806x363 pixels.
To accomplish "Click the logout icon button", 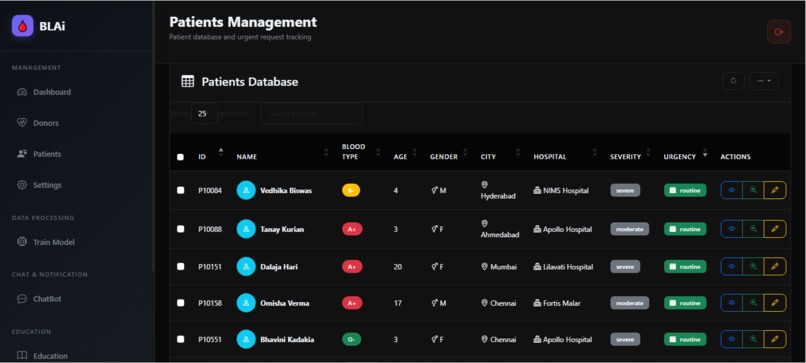I will pos(779,32).
